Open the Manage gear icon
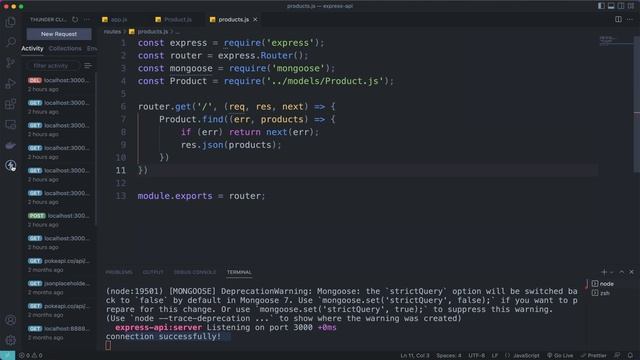This screenshot has width=640, height=360. [x=11, y=340]
